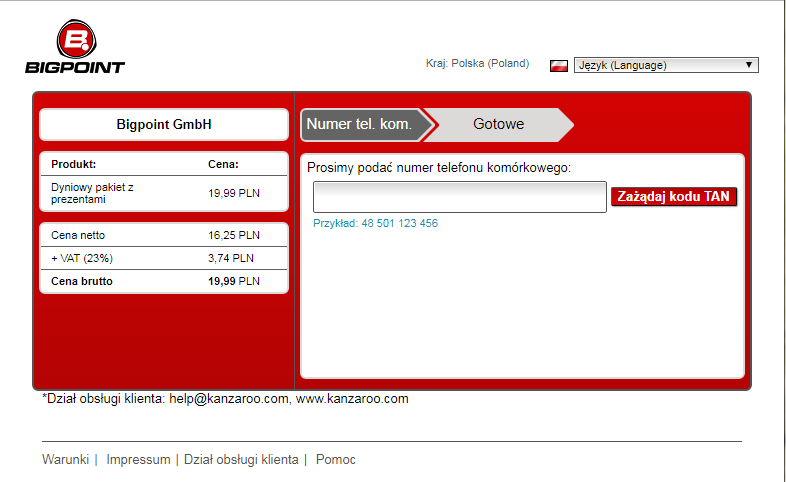Click the Polish flag icon
Viewport: 786px width, 482px height.
(558, 66)
